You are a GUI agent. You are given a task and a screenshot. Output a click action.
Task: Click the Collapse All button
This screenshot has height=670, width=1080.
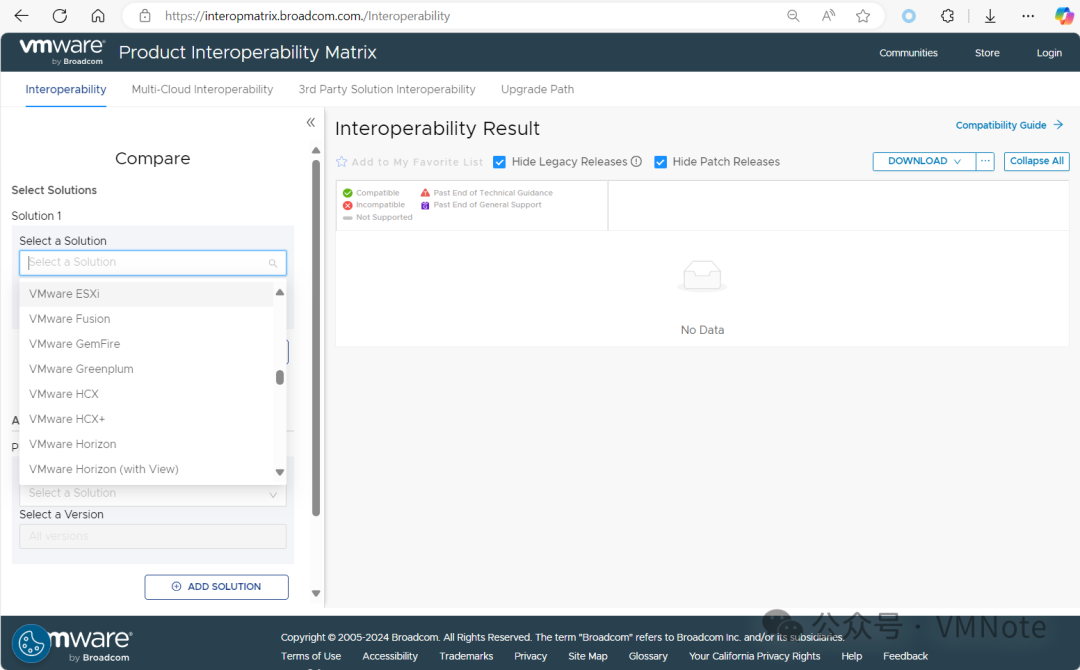point(1037,161)
